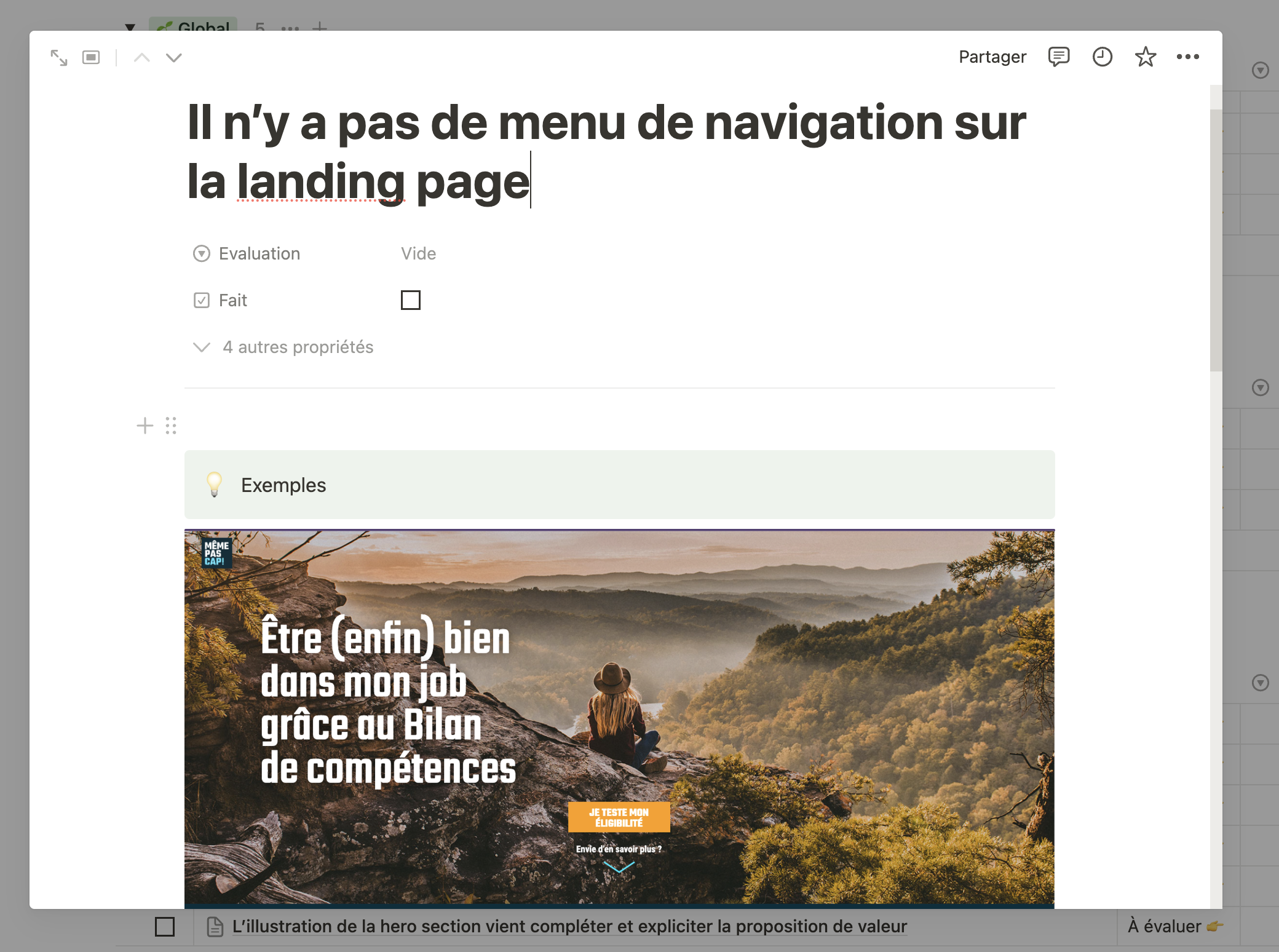Go to previous page with up arrow
The height and width of the screenshot is (952, 1279).
[142, 58]
